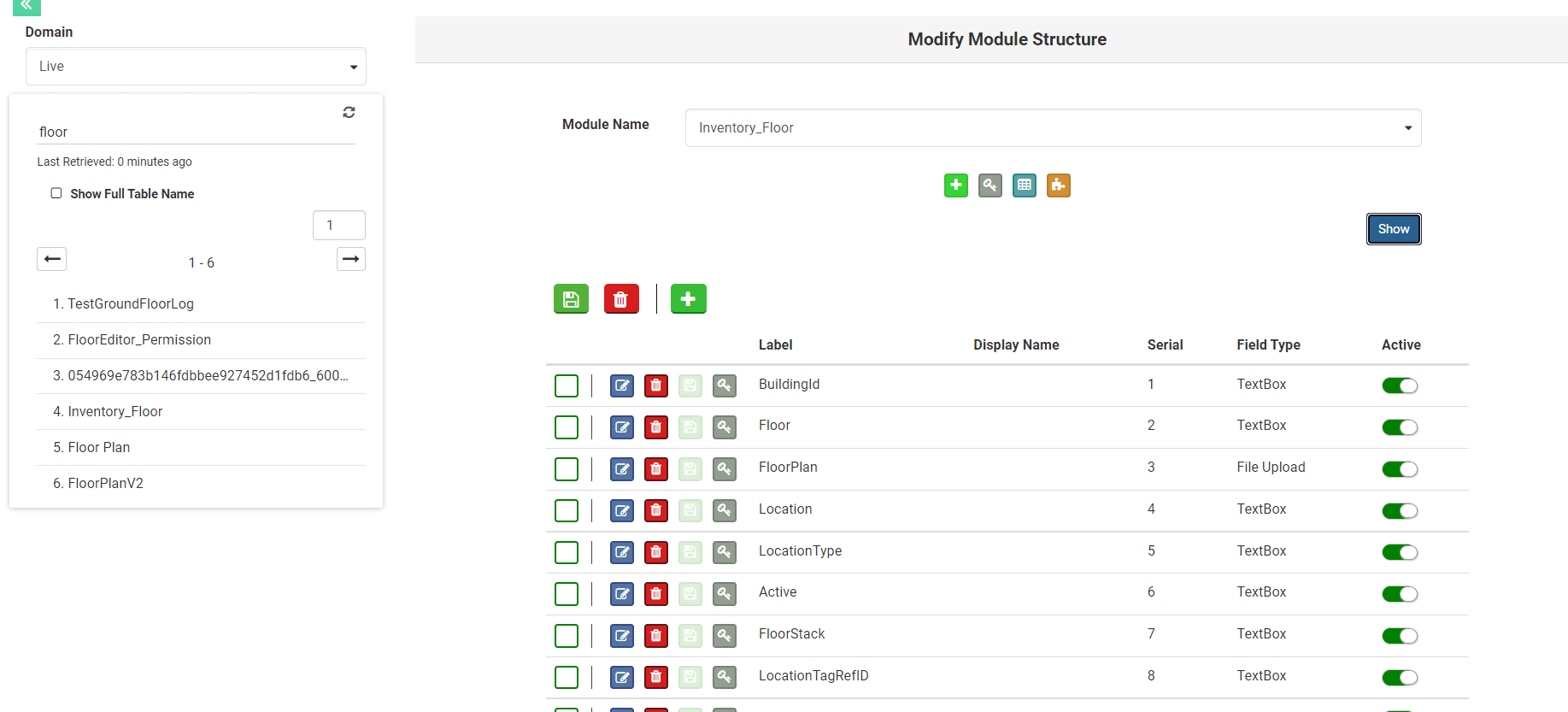Toggle Active switch for LocationTagRefID

click(1400, 678)
